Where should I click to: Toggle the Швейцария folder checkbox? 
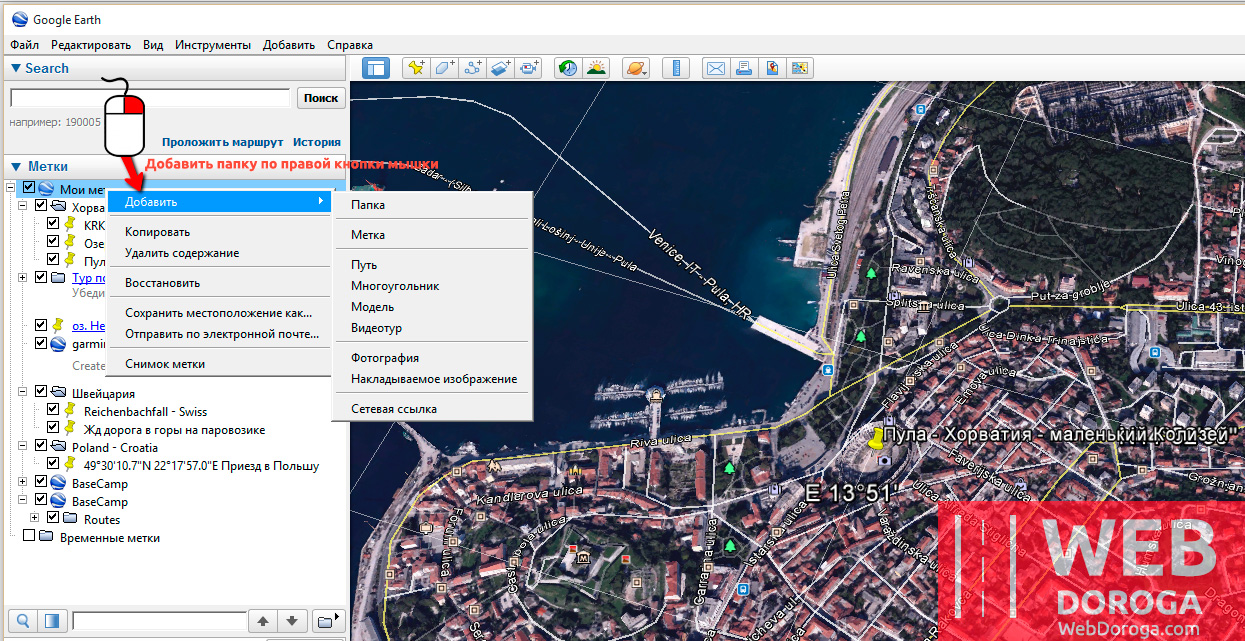[x=41, y=393]
